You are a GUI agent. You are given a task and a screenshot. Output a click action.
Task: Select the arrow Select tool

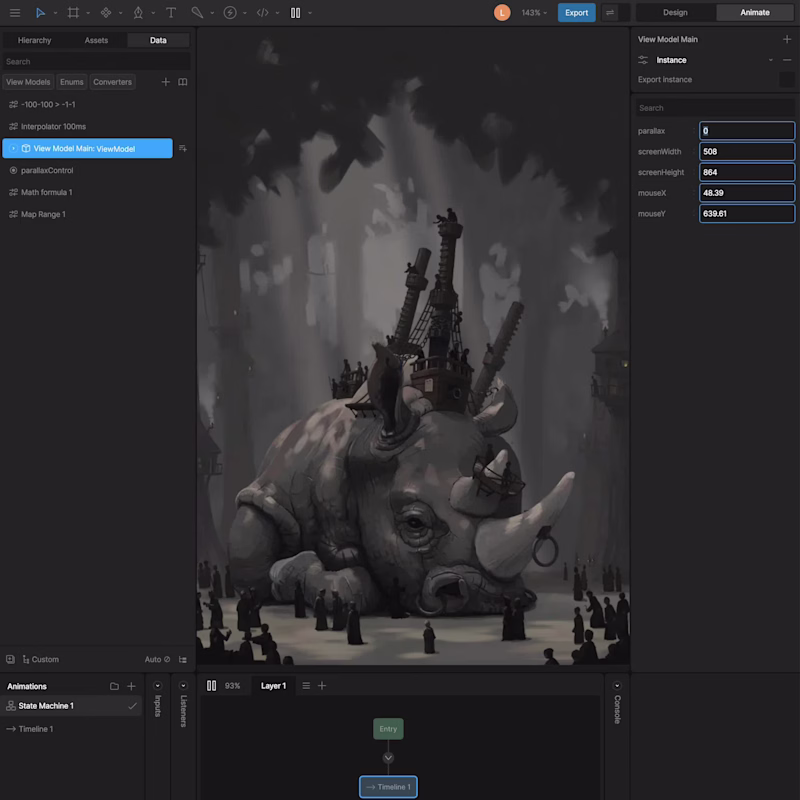[40, 13]
